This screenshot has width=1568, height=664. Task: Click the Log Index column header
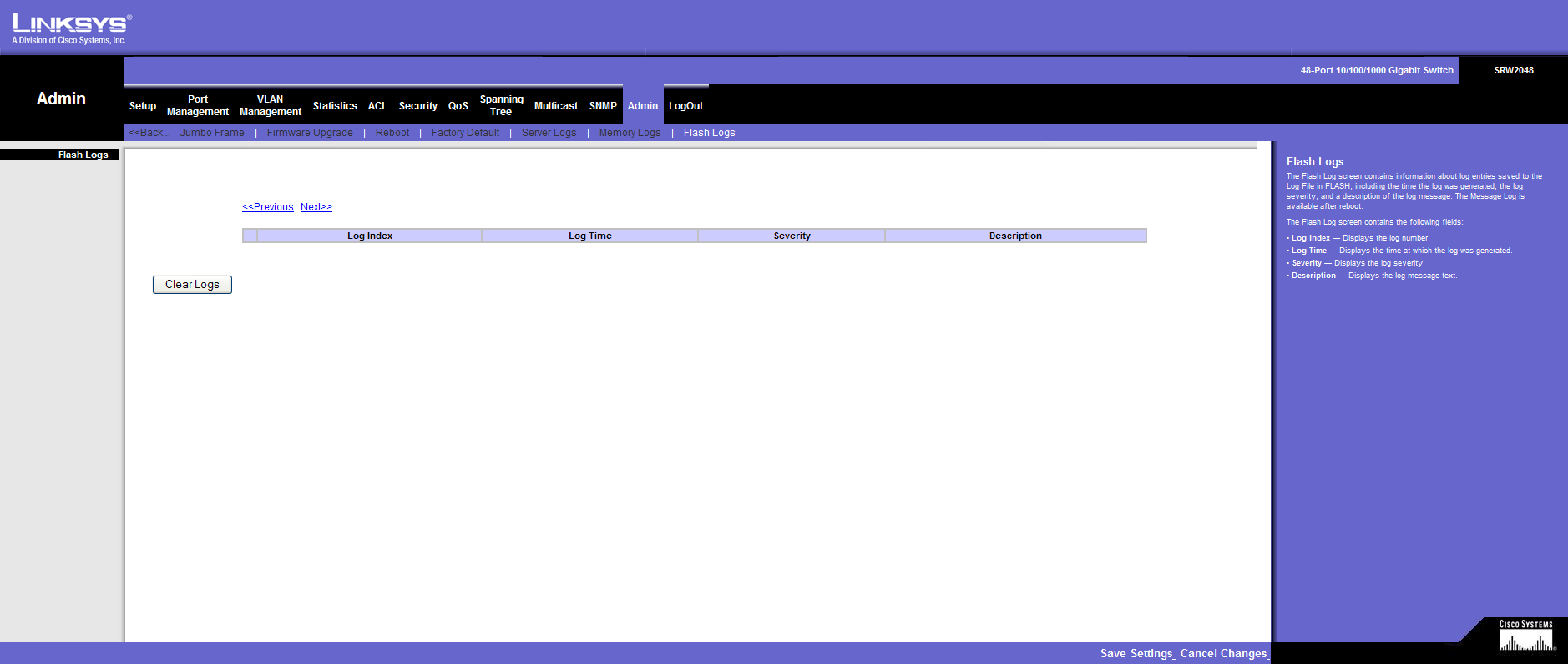point(370,236)
